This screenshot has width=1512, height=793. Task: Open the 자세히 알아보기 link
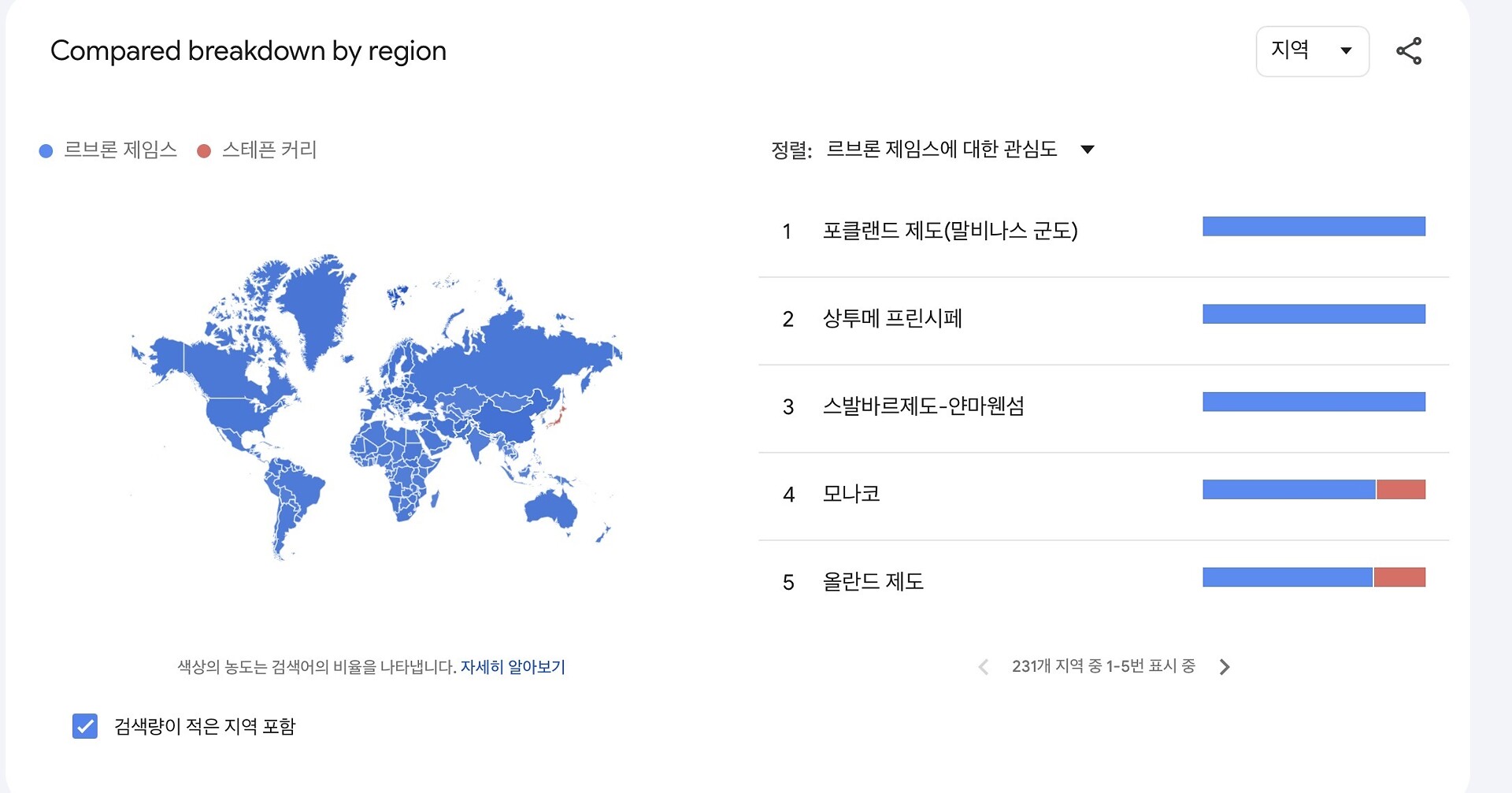coord(513,667)
